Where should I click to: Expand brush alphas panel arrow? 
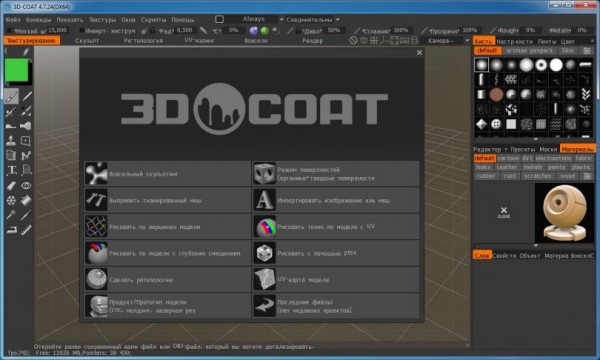[535, 139]
